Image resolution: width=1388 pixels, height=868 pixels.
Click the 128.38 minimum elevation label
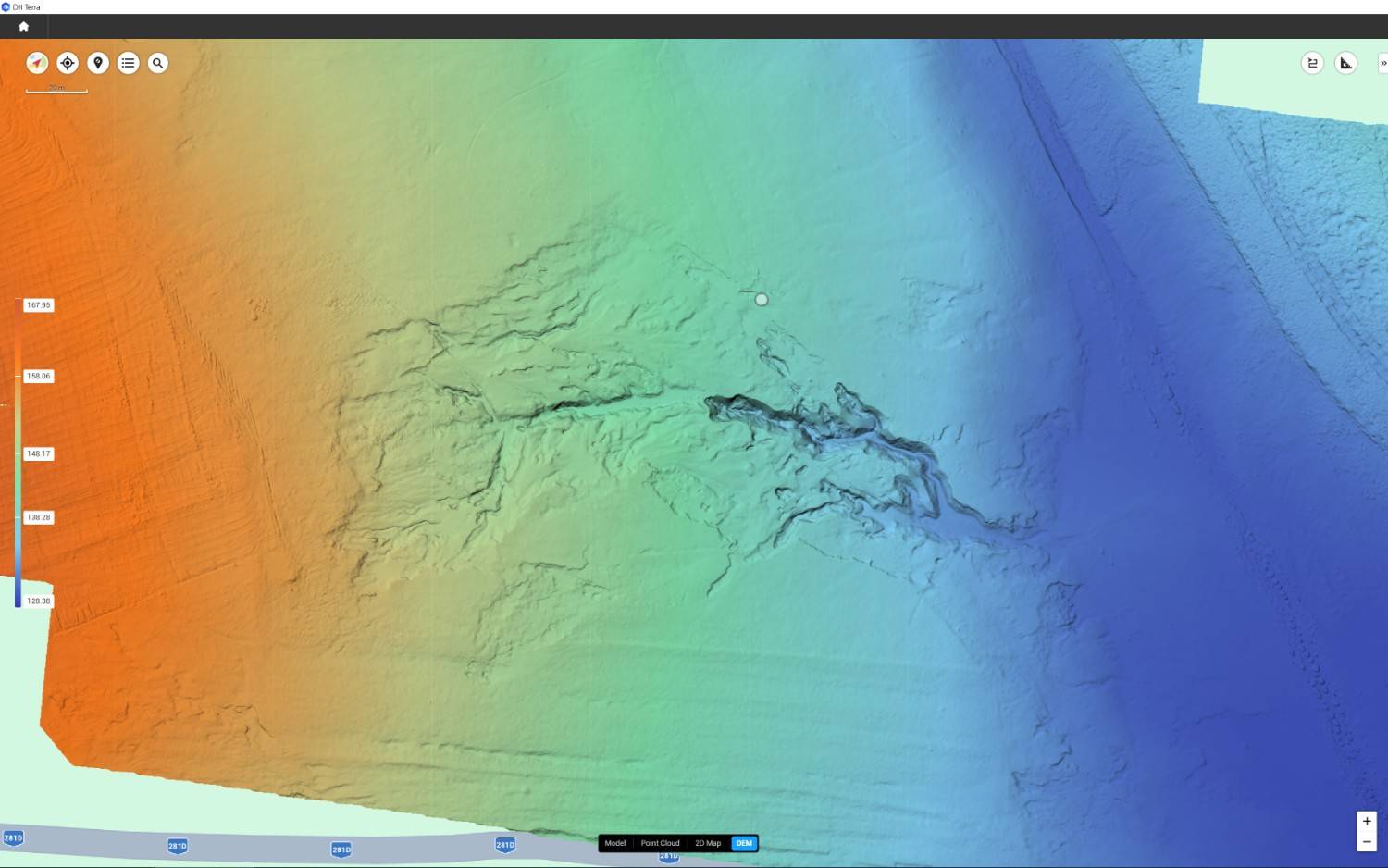tap(39, 601)
